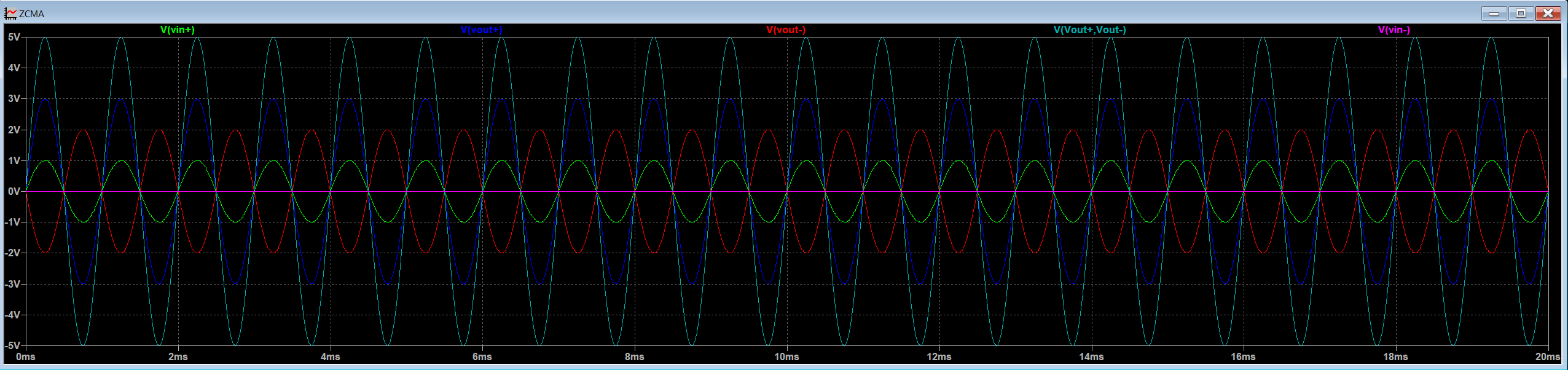Click the 0V label on vertical axis
1568x370 pixels.
point(14,191)
